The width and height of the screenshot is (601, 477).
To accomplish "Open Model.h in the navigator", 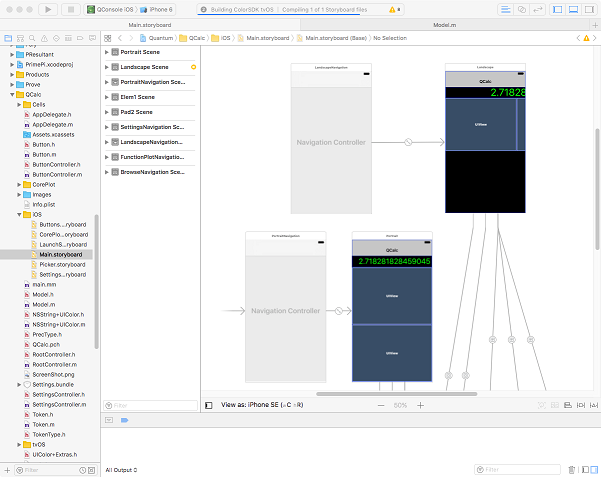I will click(x=39, y=294).
